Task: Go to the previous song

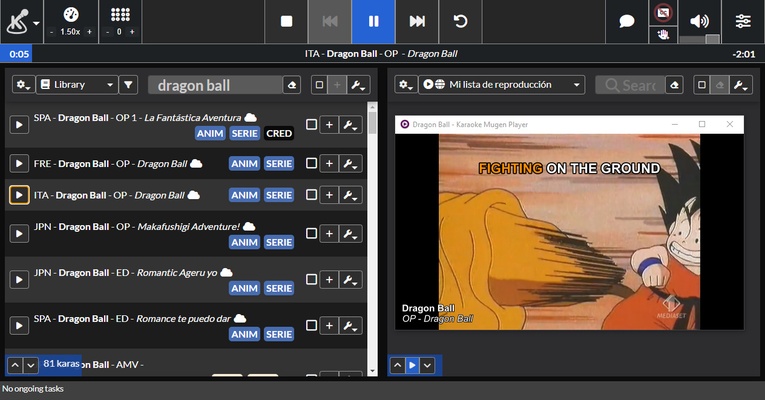Action: coord(330,21)
